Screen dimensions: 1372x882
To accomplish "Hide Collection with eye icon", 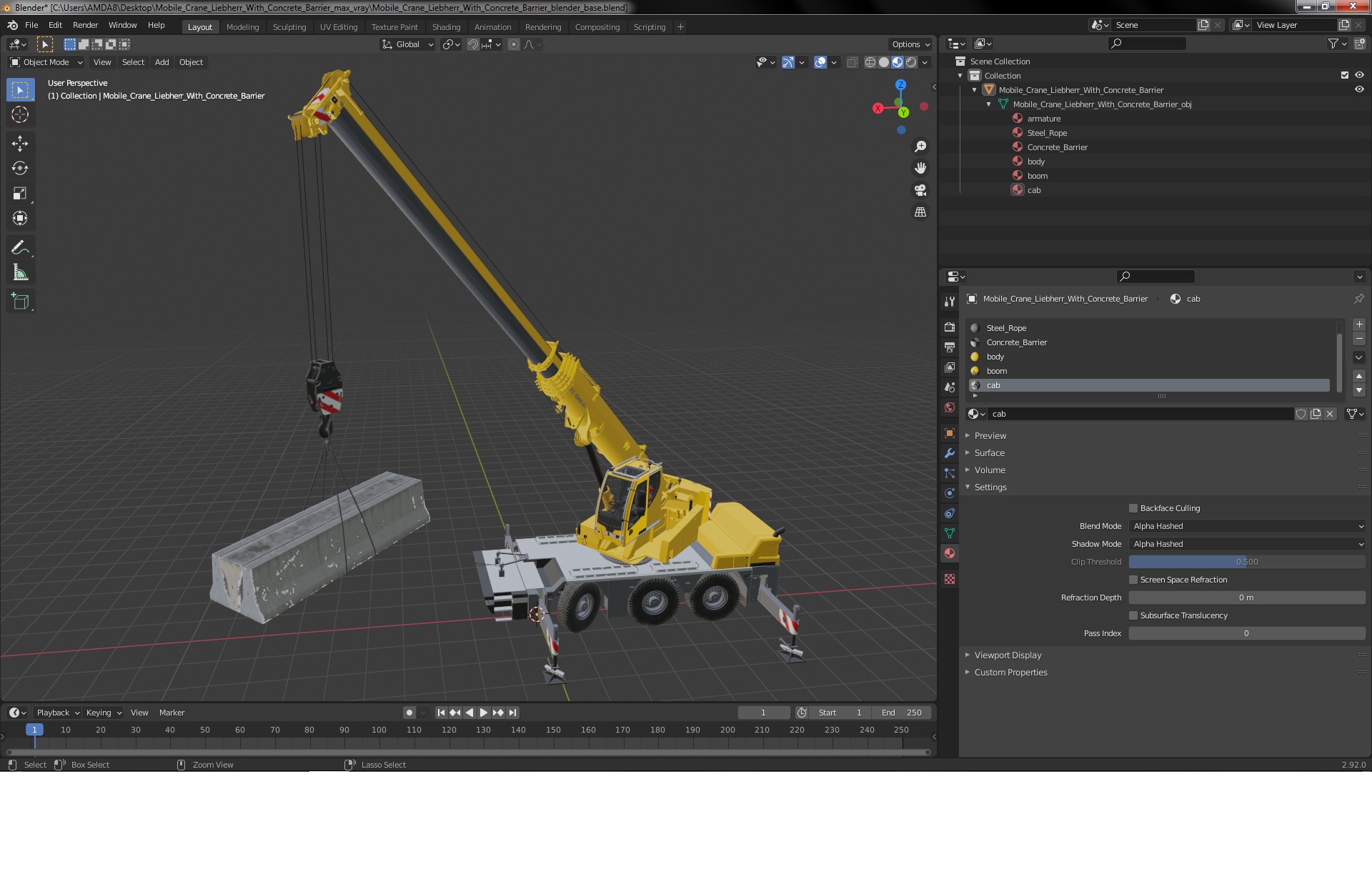I will pyautogui.click(x=1359, y=75).
